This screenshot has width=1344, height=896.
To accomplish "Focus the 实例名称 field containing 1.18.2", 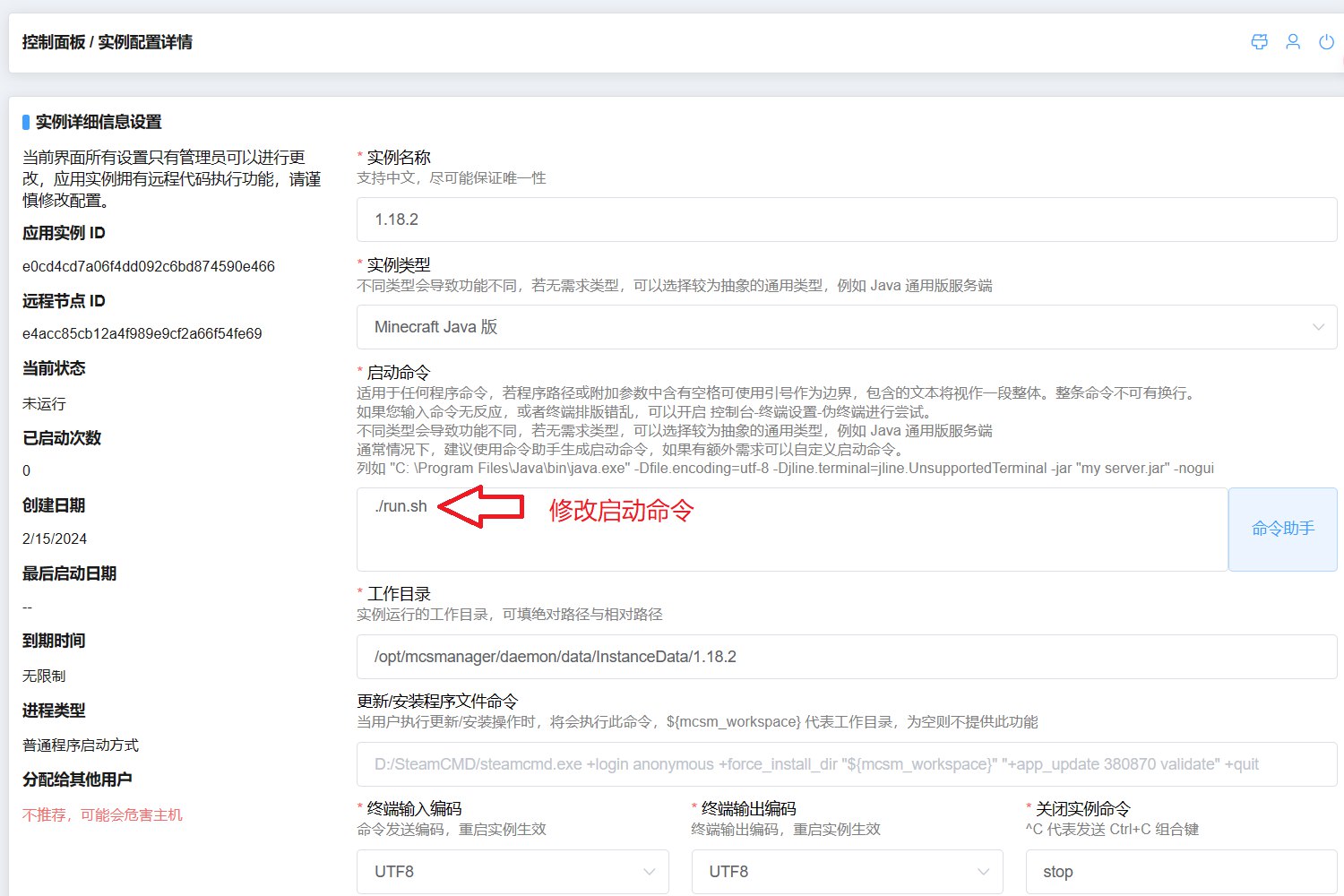I will point(846,220).
